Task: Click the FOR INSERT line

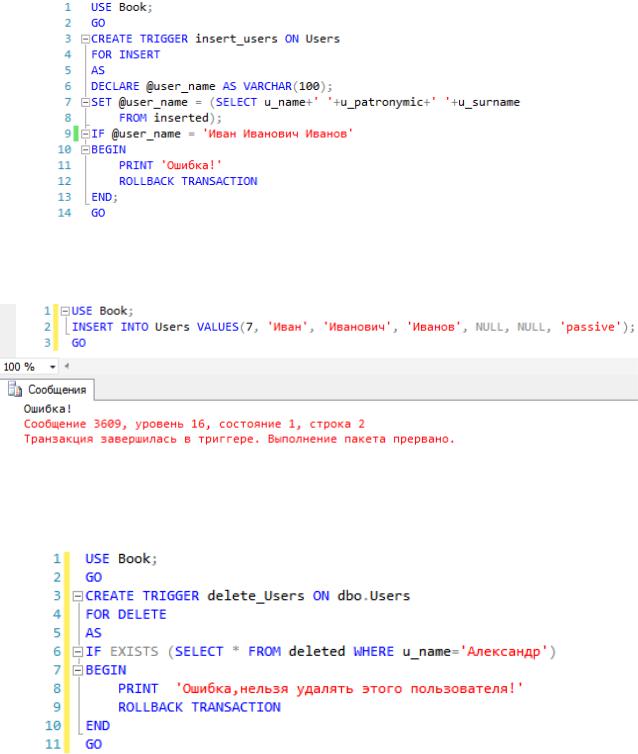Action: [125, 55]
